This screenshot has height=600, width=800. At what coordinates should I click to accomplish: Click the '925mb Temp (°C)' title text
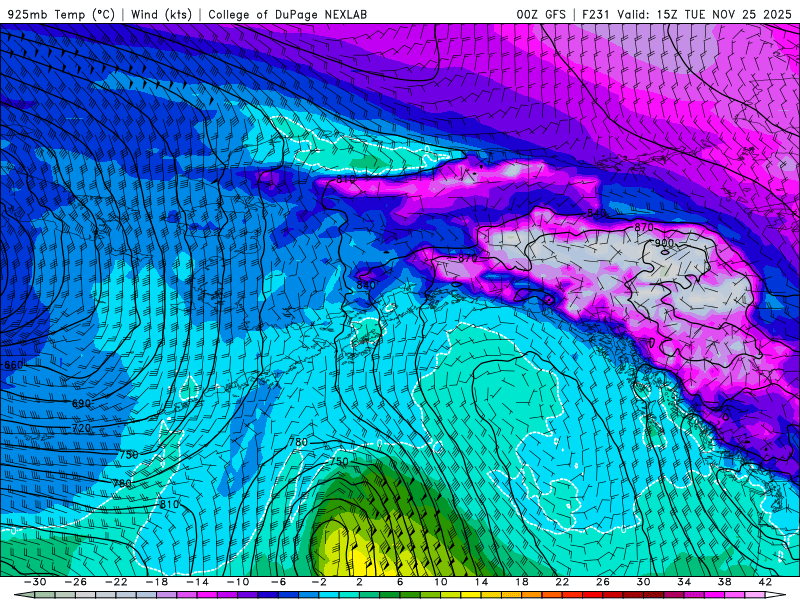click(62, 14)
